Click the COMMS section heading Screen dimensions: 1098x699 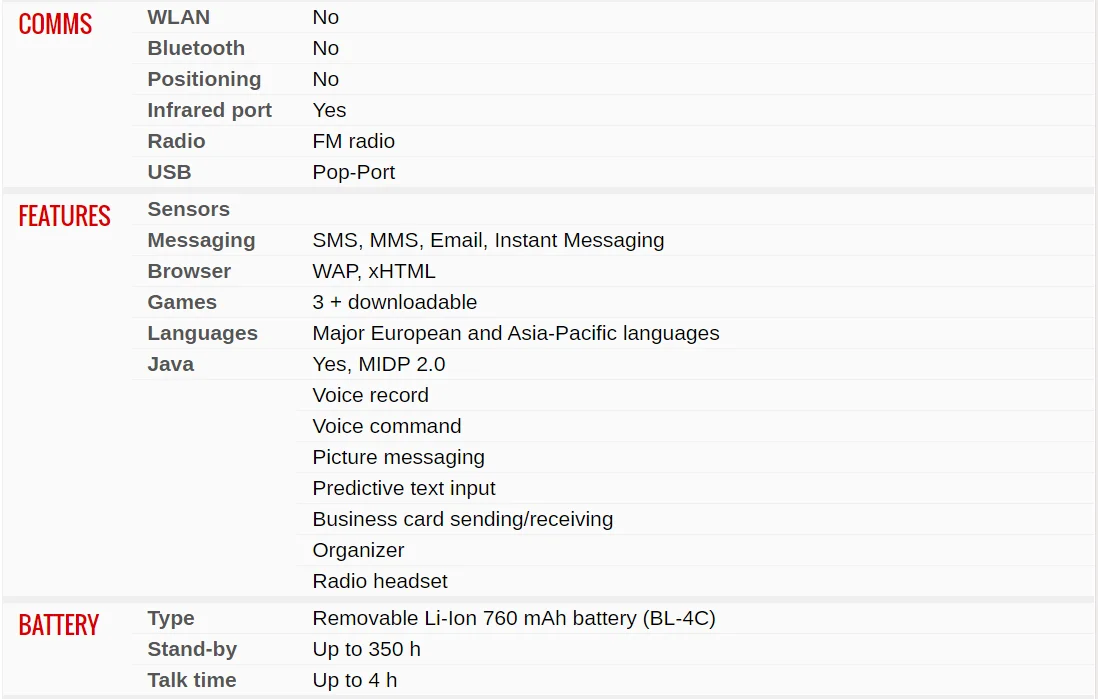tap(55, 25)
